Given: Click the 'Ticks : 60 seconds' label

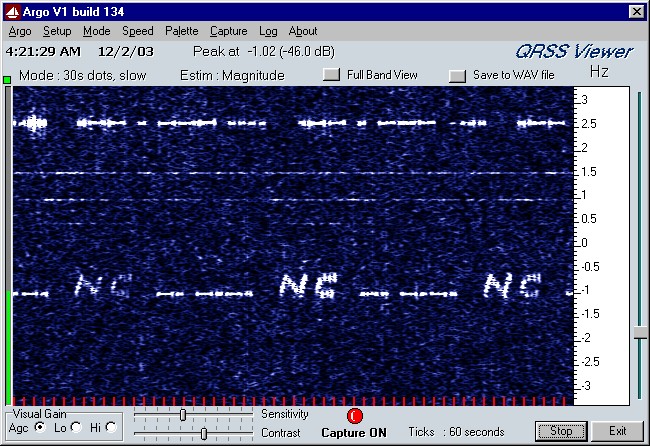Looking at the screenshot, I should click(456, 432).
